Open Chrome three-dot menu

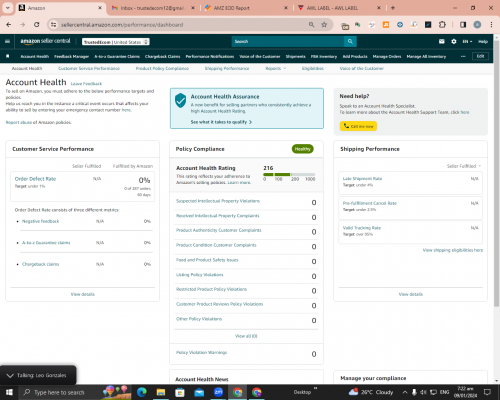pos(491,25)
